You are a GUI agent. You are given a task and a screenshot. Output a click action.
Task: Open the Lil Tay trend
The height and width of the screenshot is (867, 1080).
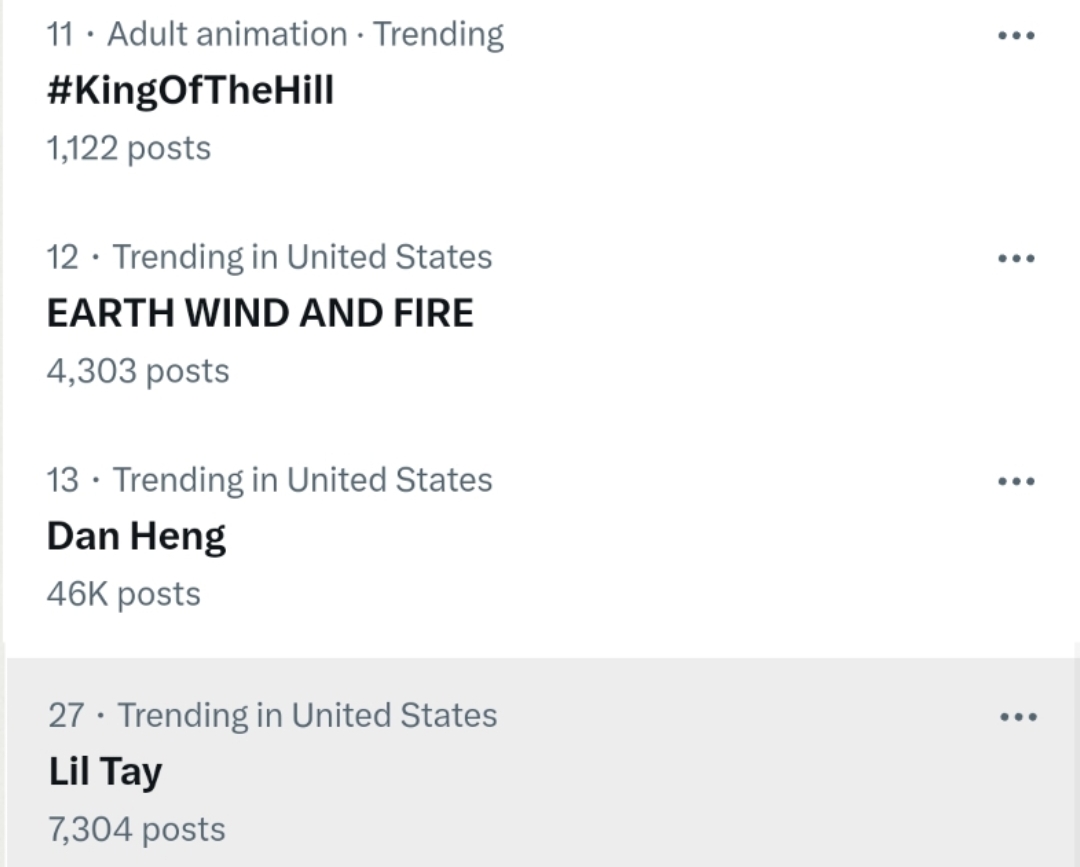coord(105,771)
